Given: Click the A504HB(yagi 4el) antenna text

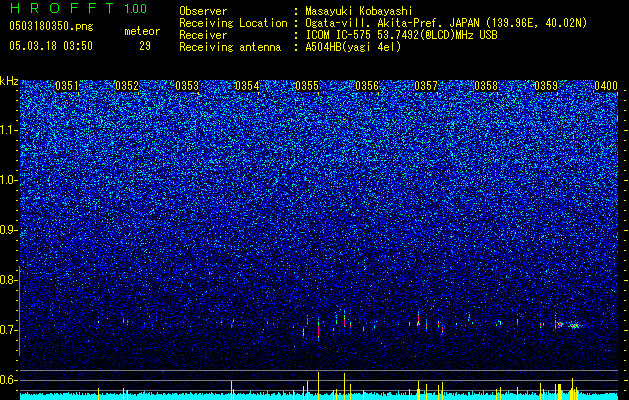Looking at the screenshot, I should [353, 47].
